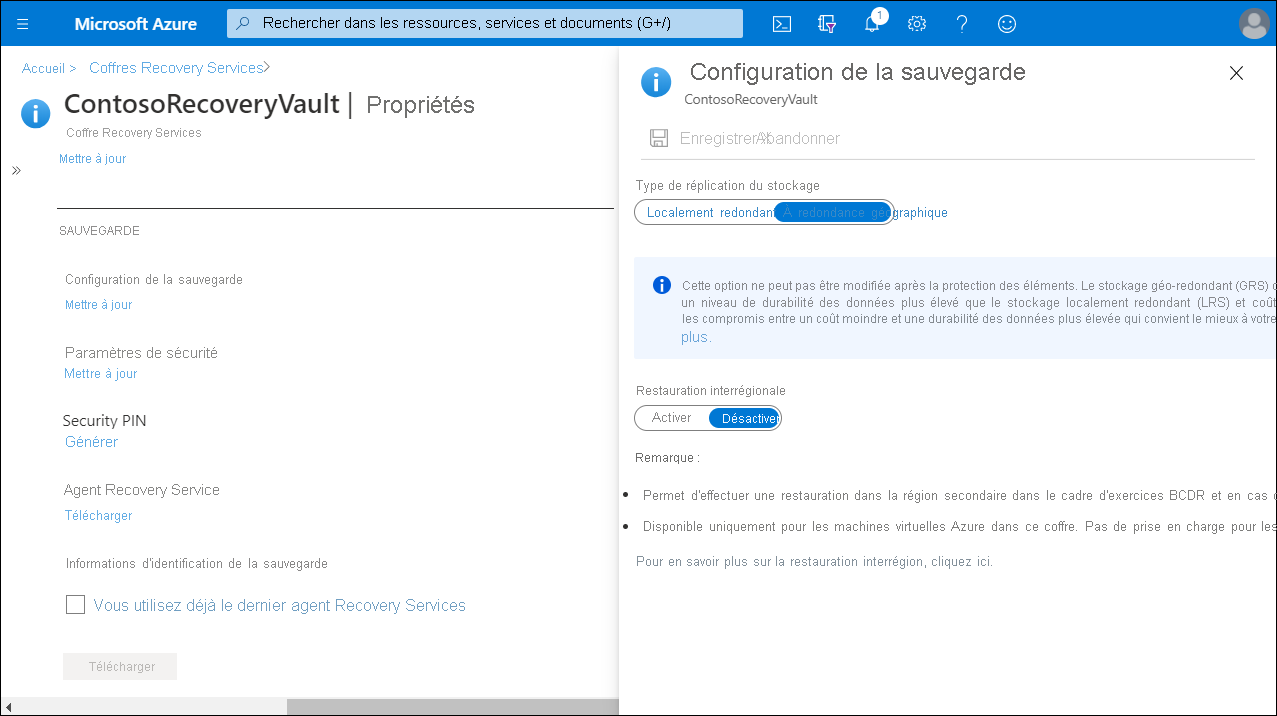Screen dimensions: 1277x716
Task: Go to Coffres Recovery Services breadcrumb
Action: pos(176,68)
